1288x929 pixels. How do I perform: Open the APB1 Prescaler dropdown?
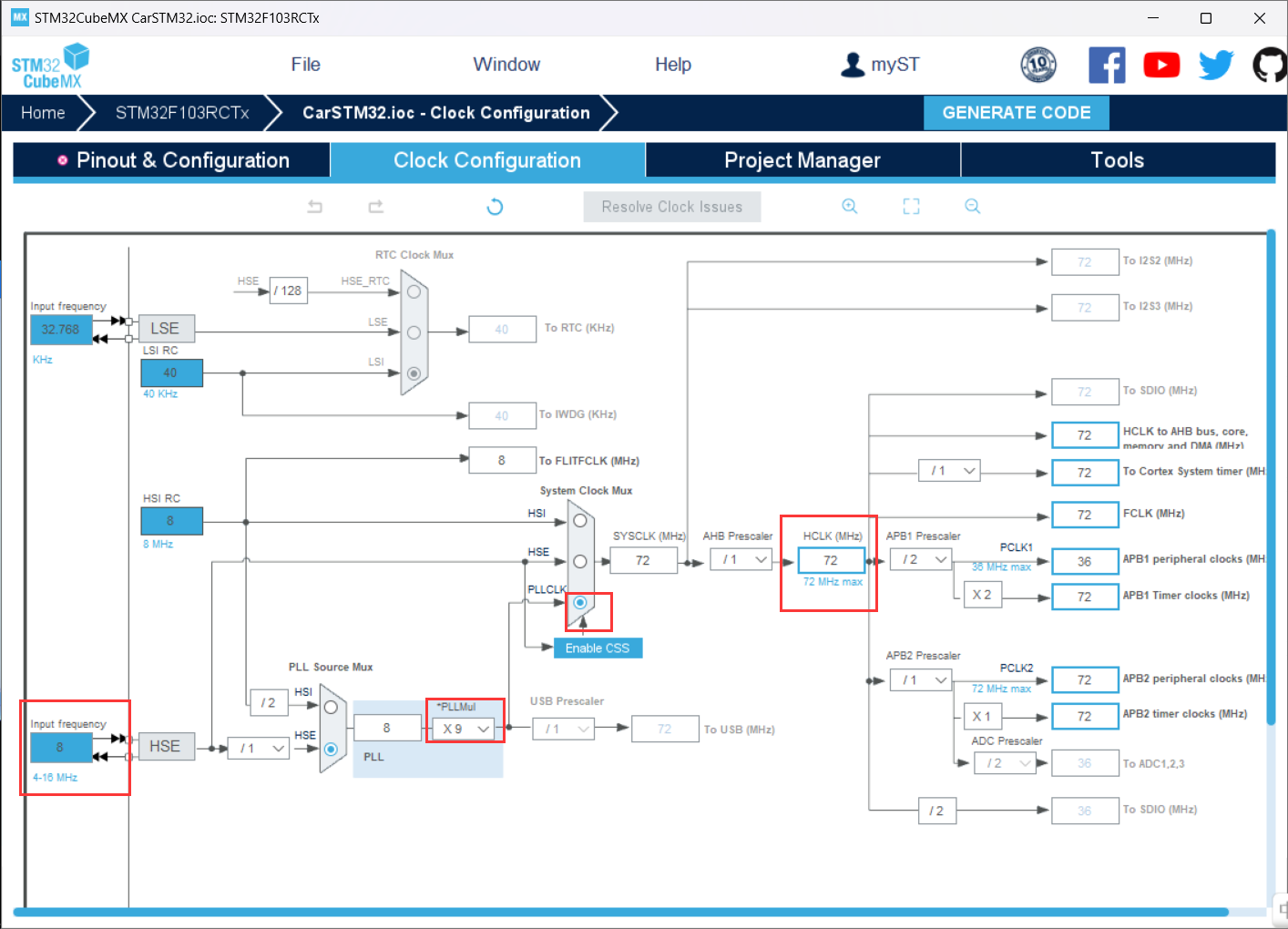pos(921,559)
